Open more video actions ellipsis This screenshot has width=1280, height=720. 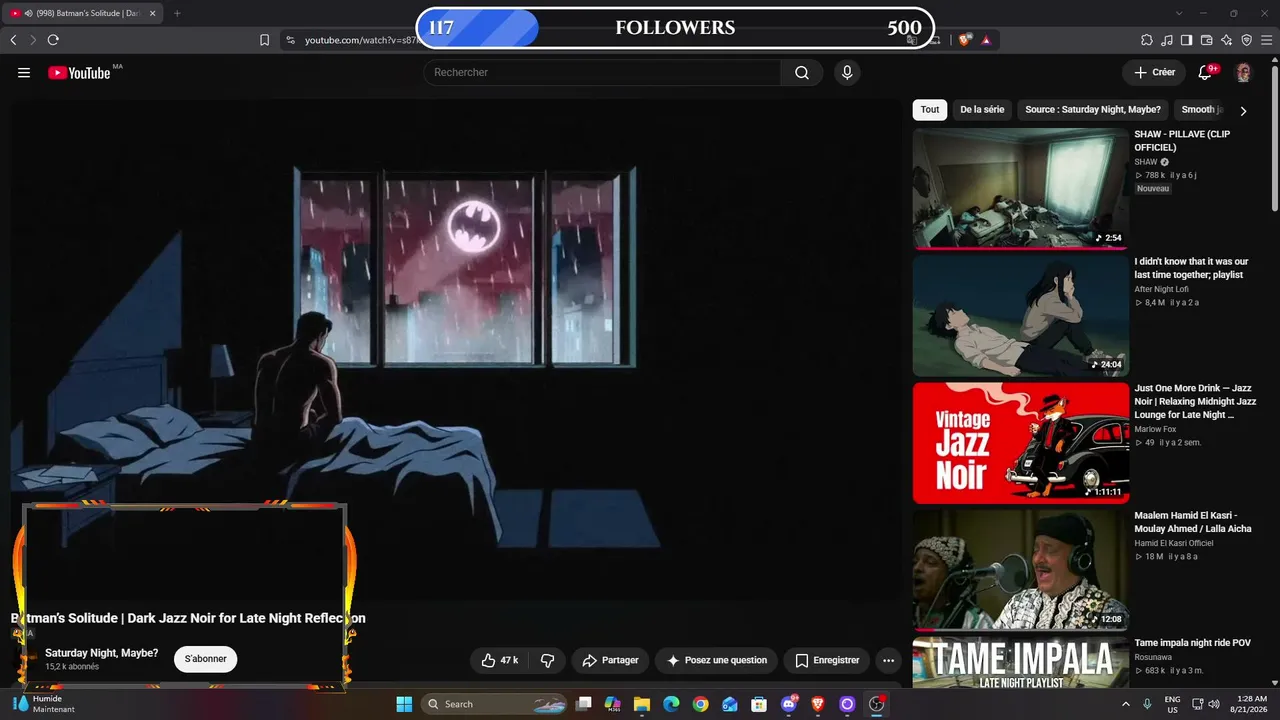888,660
